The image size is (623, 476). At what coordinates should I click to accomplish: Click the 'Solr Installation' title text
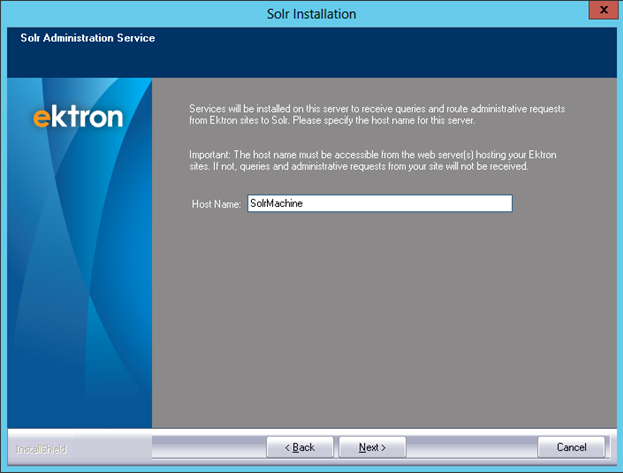tap(311, 14)
